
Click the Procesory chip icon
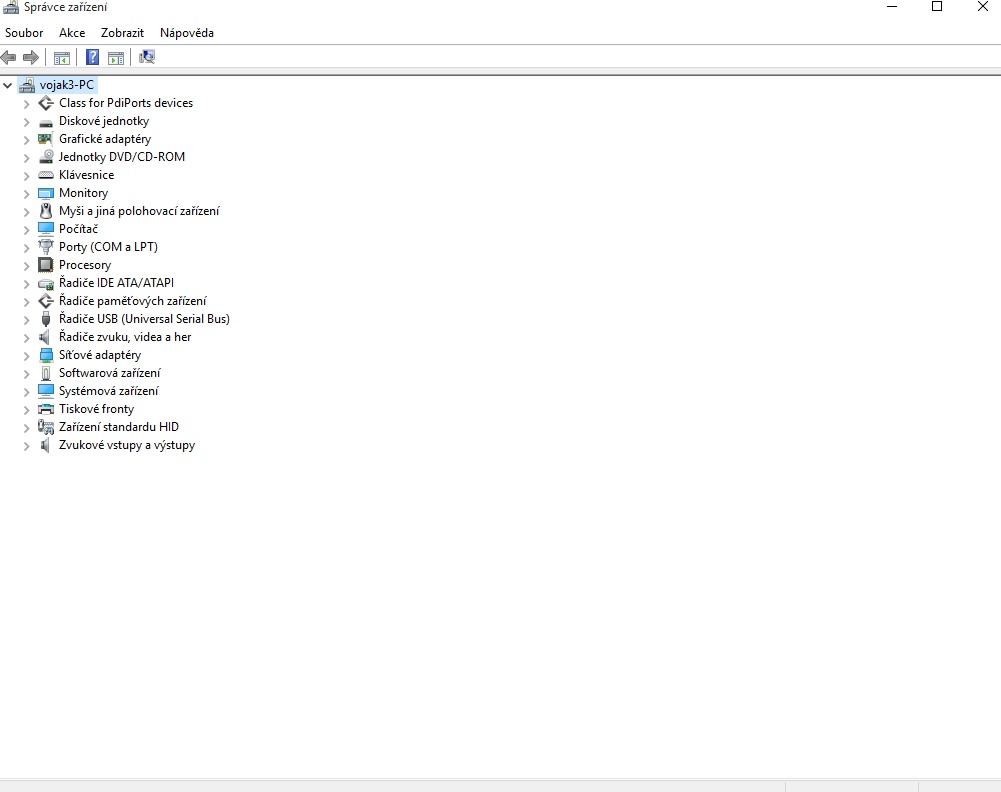[46, 265]
